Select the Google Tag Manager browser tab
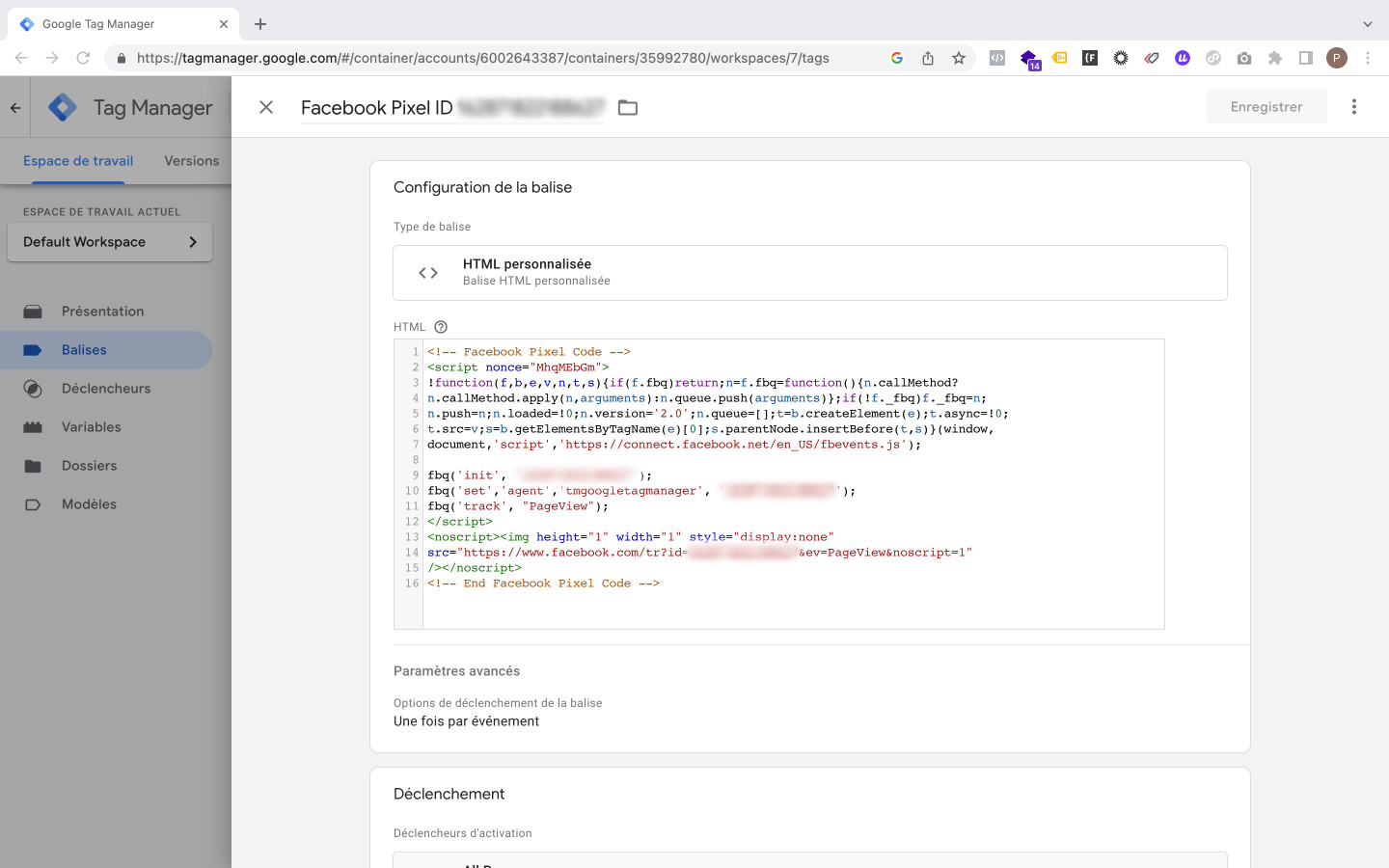The image size is (1389, 868). coord(123,24)
